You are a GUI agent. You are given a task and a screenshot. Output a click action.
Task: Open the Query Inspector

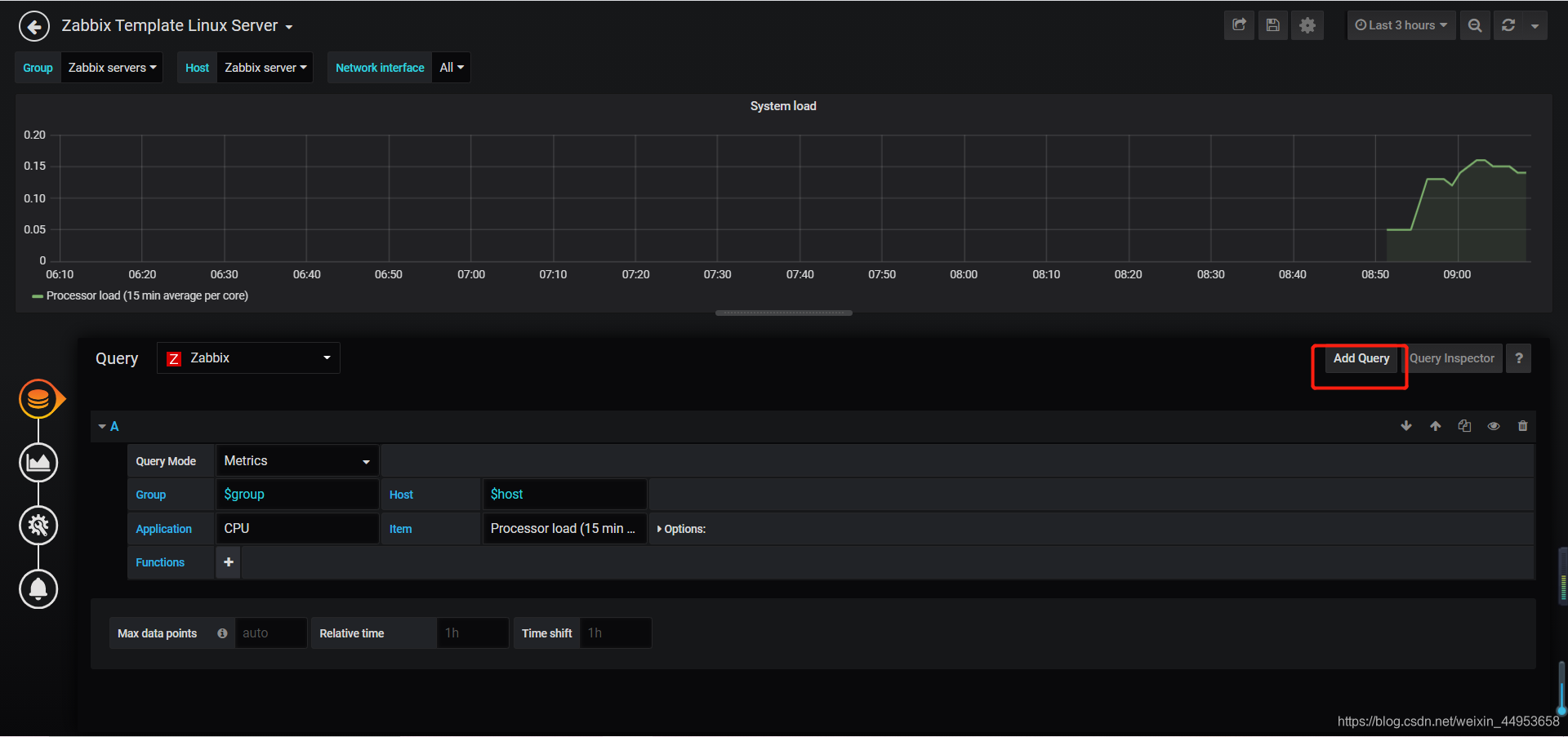tap(1452, 358)
